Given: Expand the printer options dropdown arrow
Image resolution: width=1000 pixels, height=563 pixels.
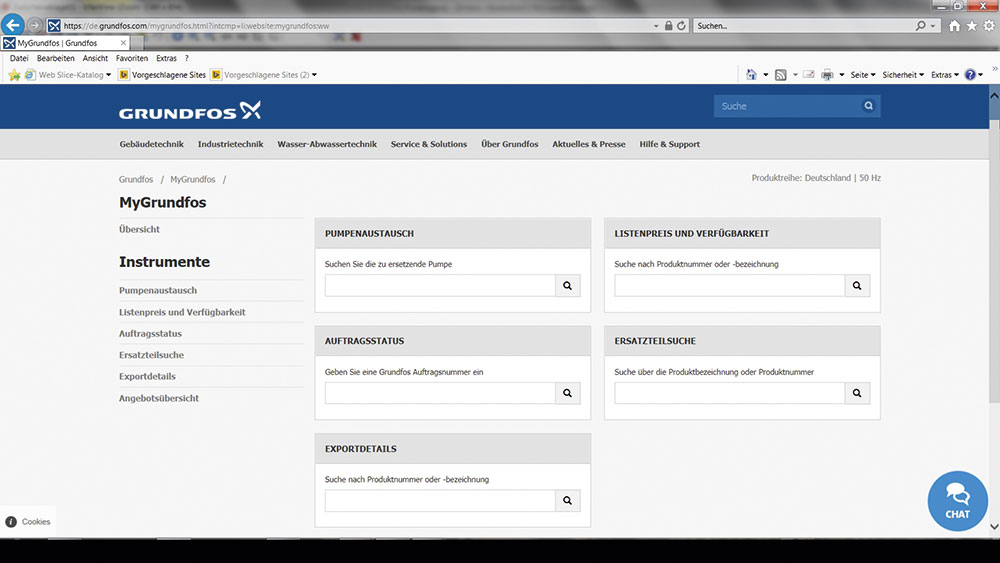Looking at the screenshot, I should (x=842, y=75).
